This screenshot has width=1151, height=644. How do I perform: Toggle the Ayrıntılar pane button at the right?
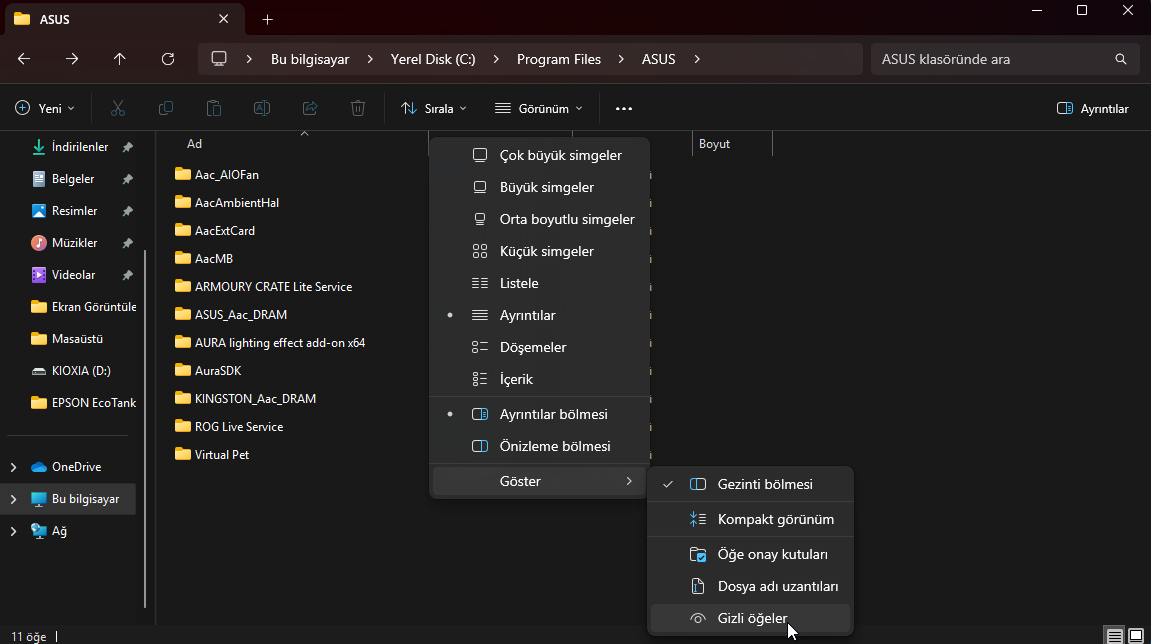[x=1092, y=108]
